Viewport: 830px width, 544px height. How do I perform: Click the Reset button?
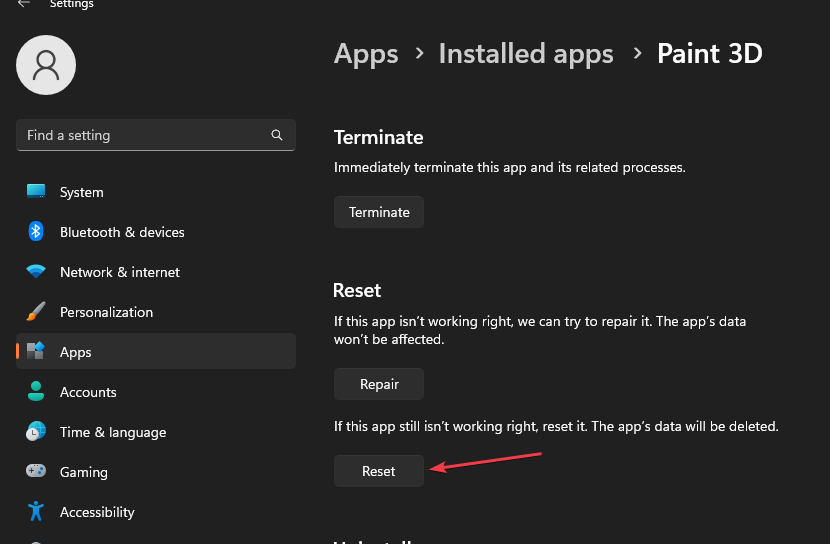379,471
